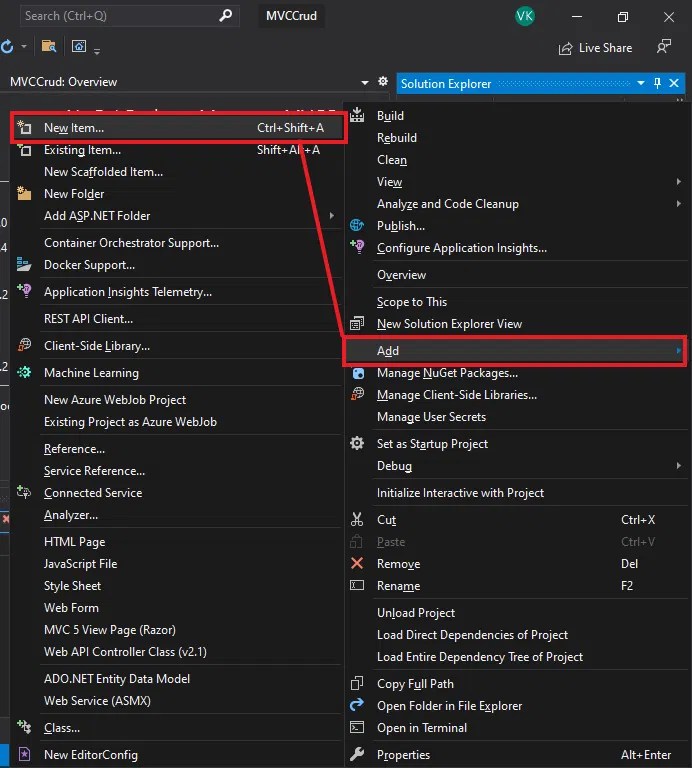692x768 pixels.
Task: Close the Solution Explorer panel
Action: [x=674, y=83]
